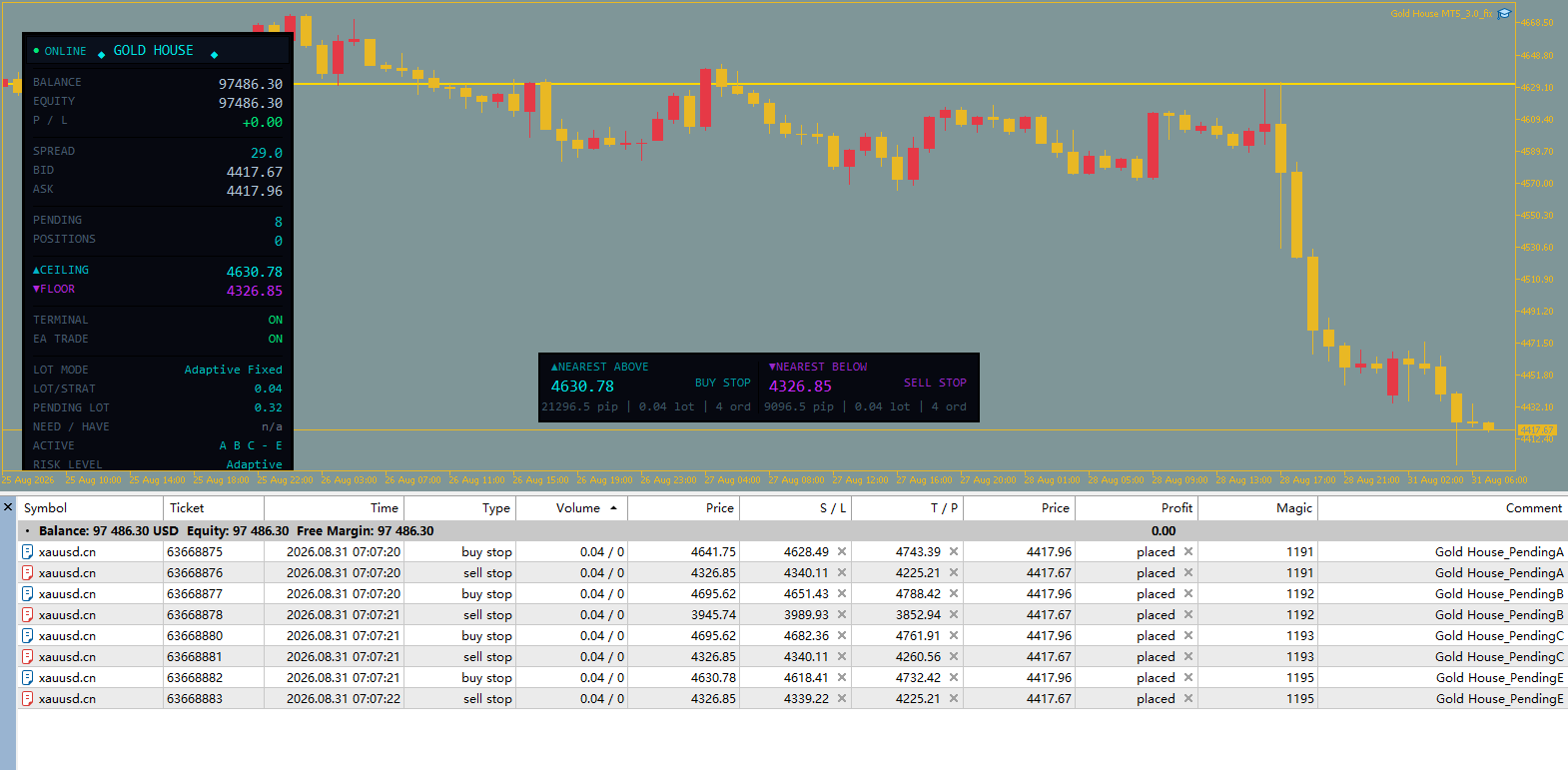Click the buy stop order icon for ticket 63668875

coord(28,552)
